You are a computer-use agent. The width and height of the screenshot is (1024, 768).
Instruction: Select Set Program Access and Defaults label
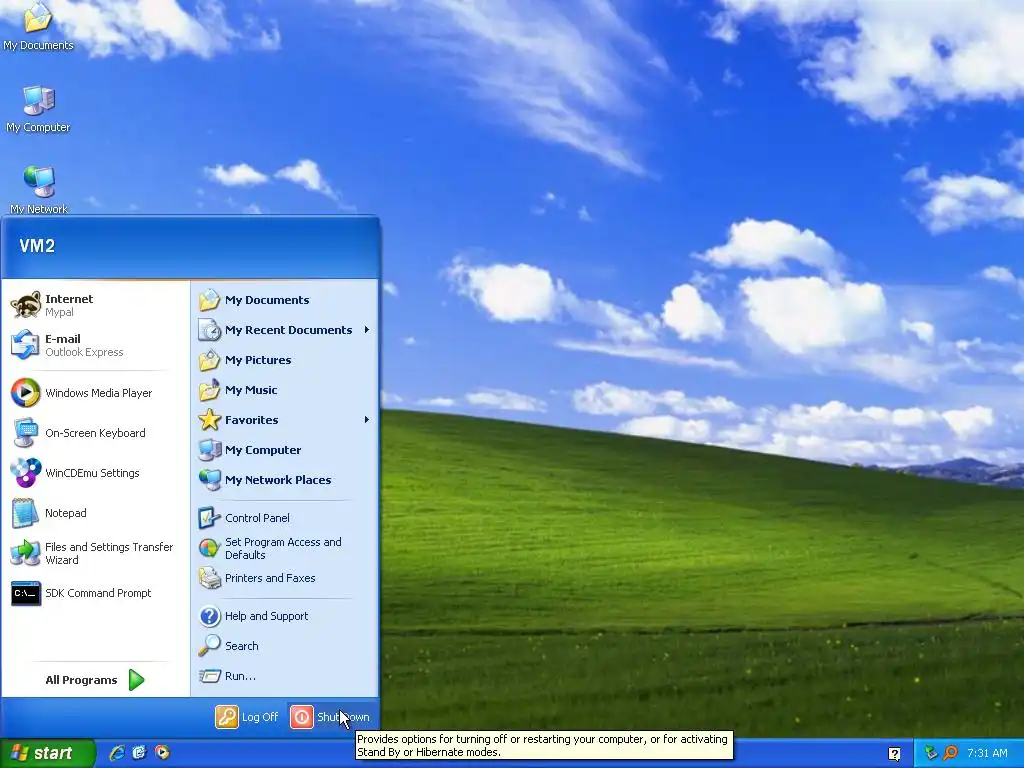click(x=283, y=549)
